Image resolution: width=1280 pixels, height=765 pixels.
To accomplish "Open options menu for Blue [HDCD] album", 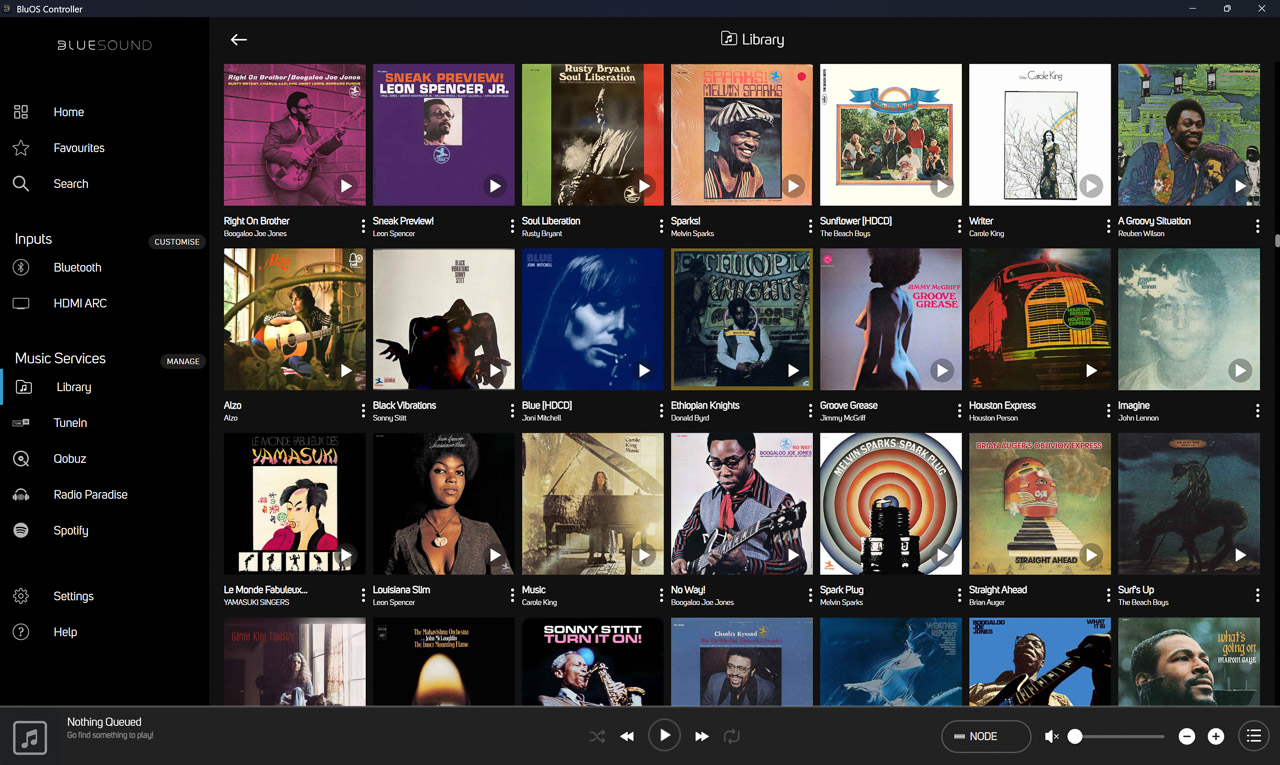I will [x=661, y=411].
